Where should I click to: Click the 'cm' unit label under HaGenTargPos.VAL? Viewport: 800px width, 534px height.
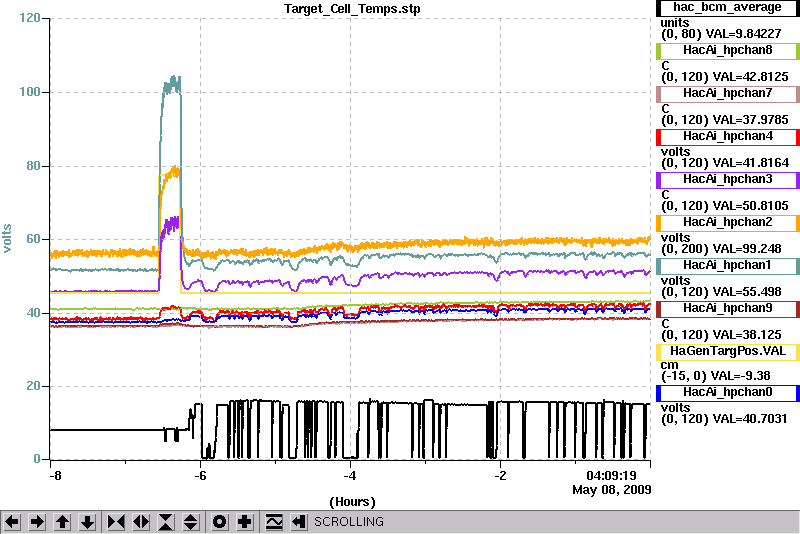[669, 365]
